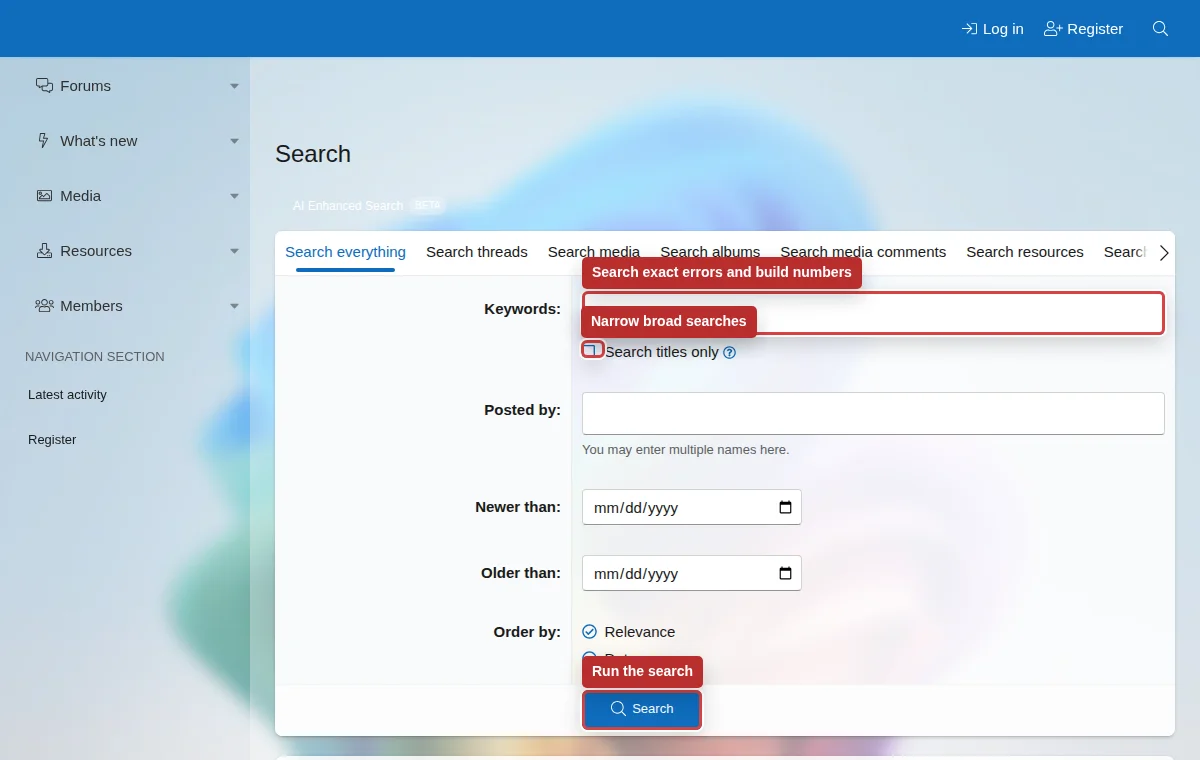Open the help icon beside Search titles only
The image size is (1200, 760).
729,352
